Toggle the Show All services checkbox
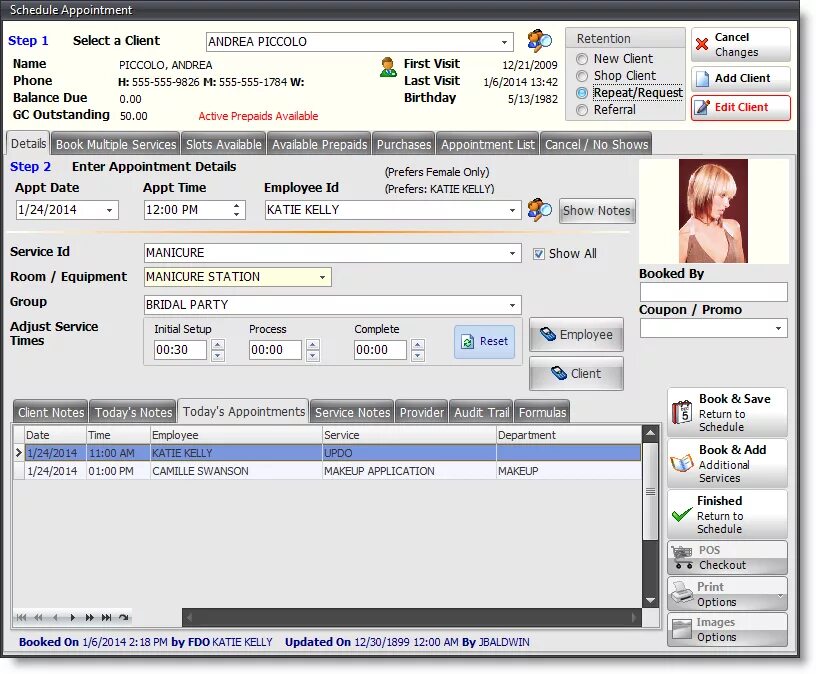Screen dimensions: 816x674 pyautogui.click(x=539, y=253)
